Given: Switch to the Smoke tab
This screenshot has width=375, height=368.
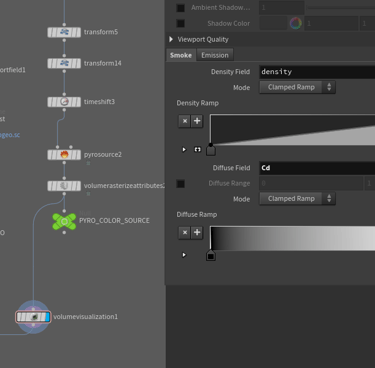Looking at the screenshot, I should 181,55.
